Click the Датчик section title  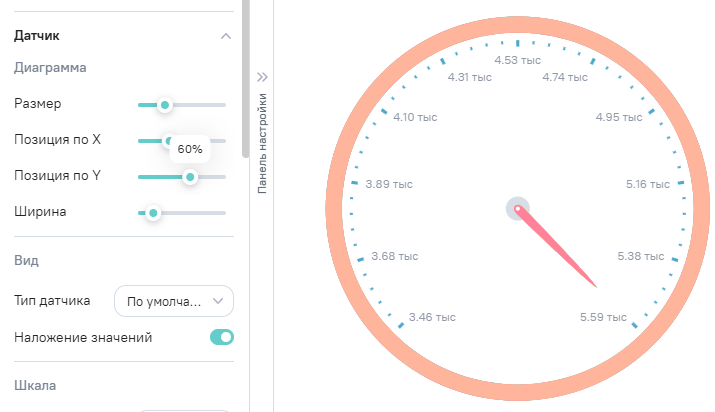tap(37, 36)
